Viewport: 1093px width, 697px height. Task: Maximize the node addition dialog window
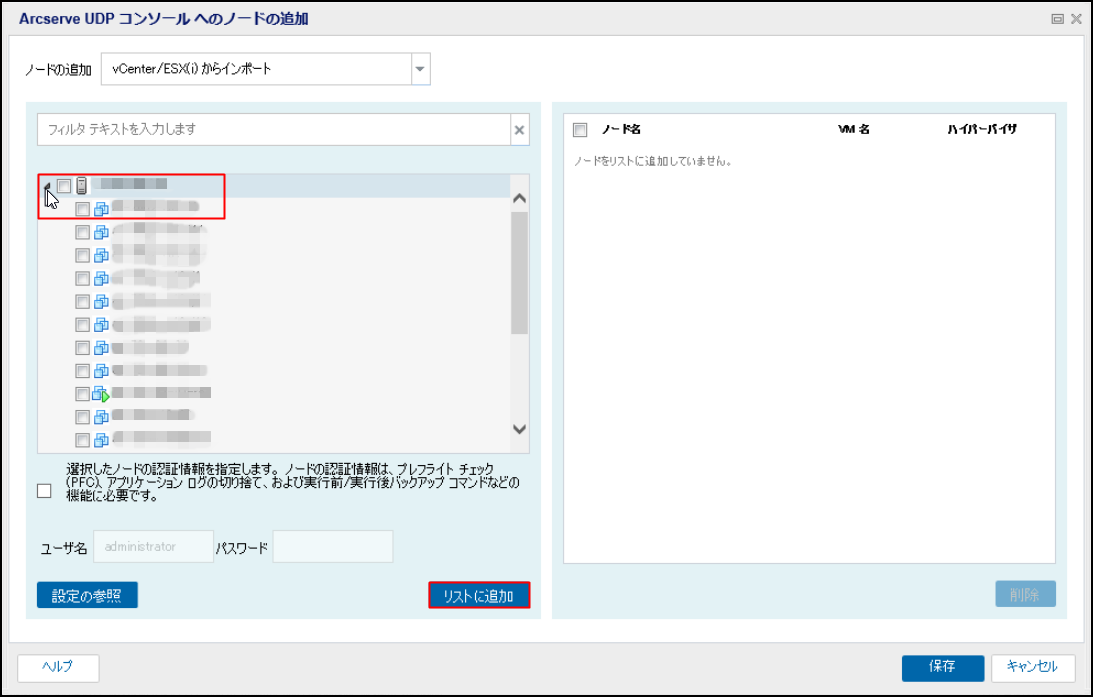coord(1057,20)
